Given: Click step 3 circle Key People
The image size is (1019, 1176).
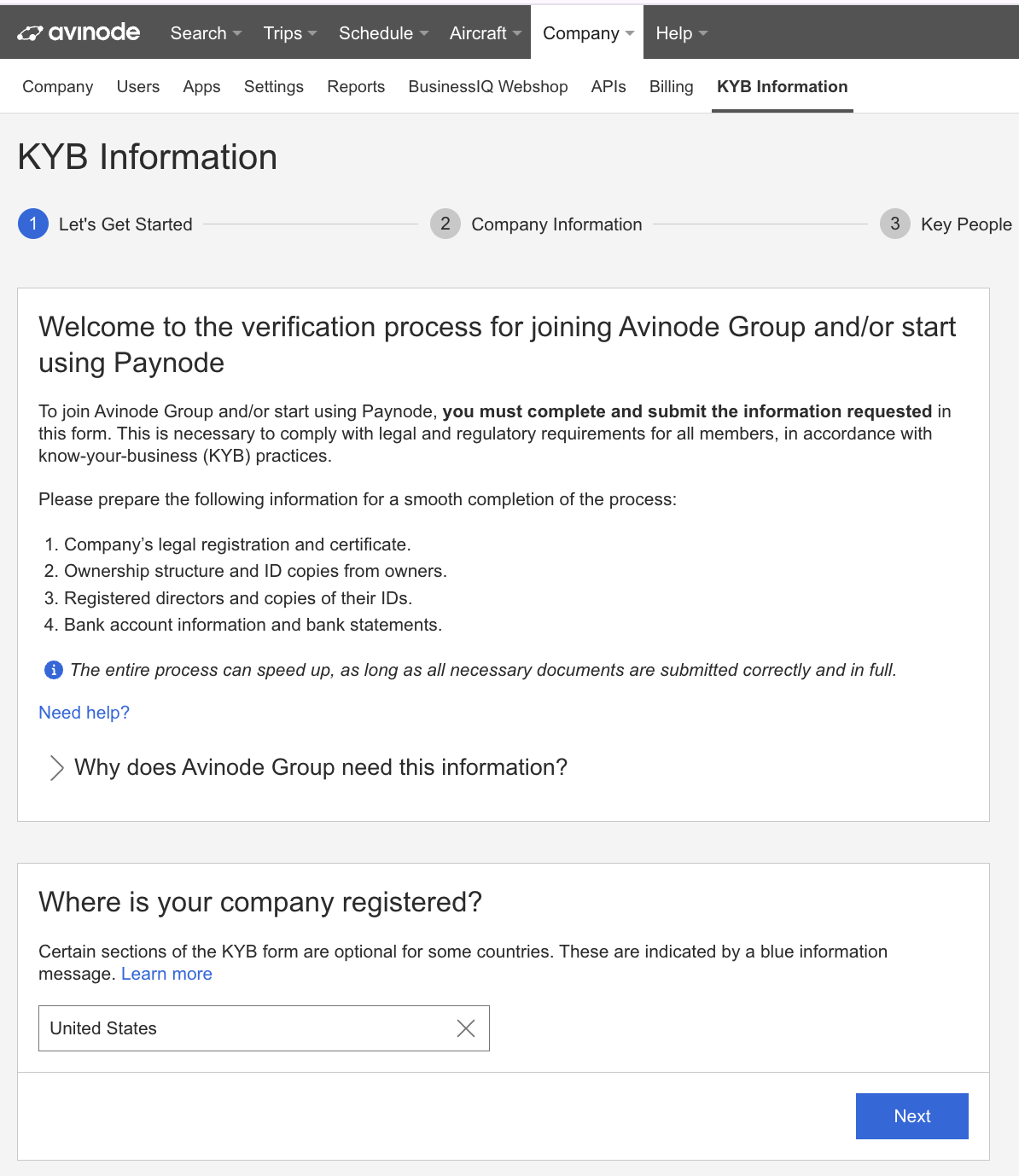Looking at the screenshot, I should point(894,224).
